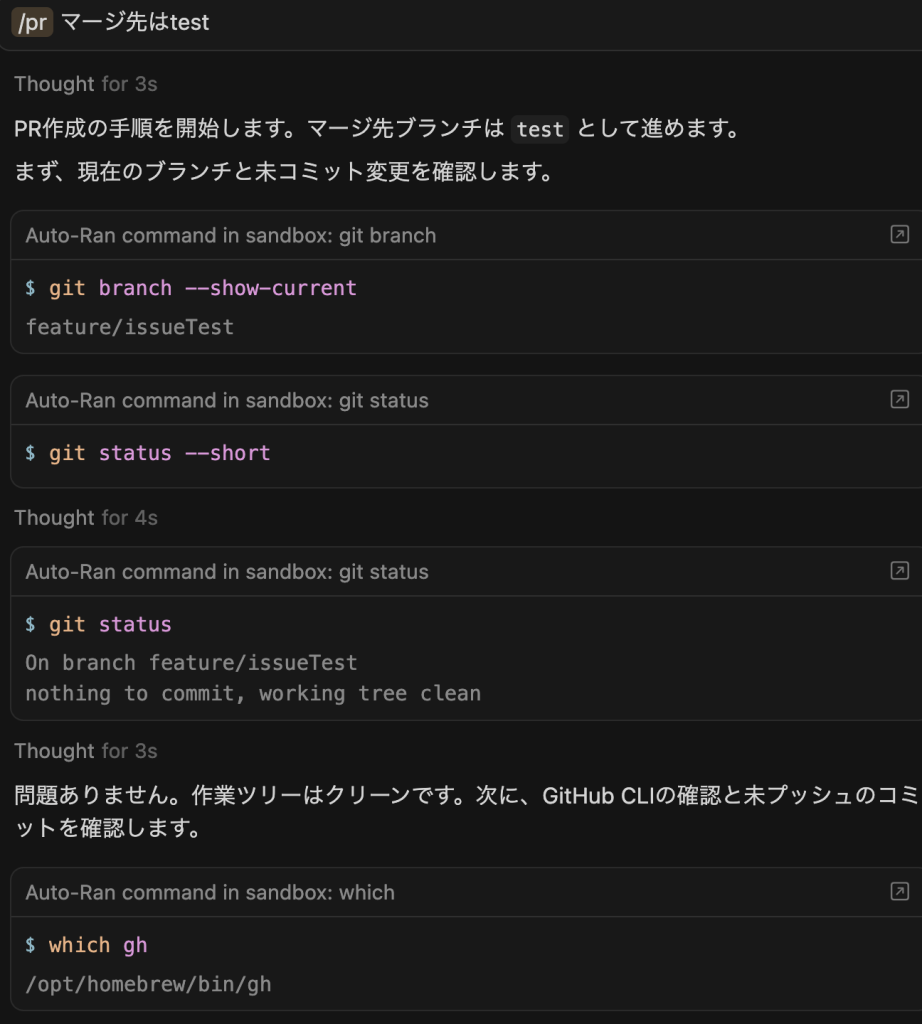Click the "nothing to commit, working tree clean" output

pyautogui.click(x=252, y=693)
